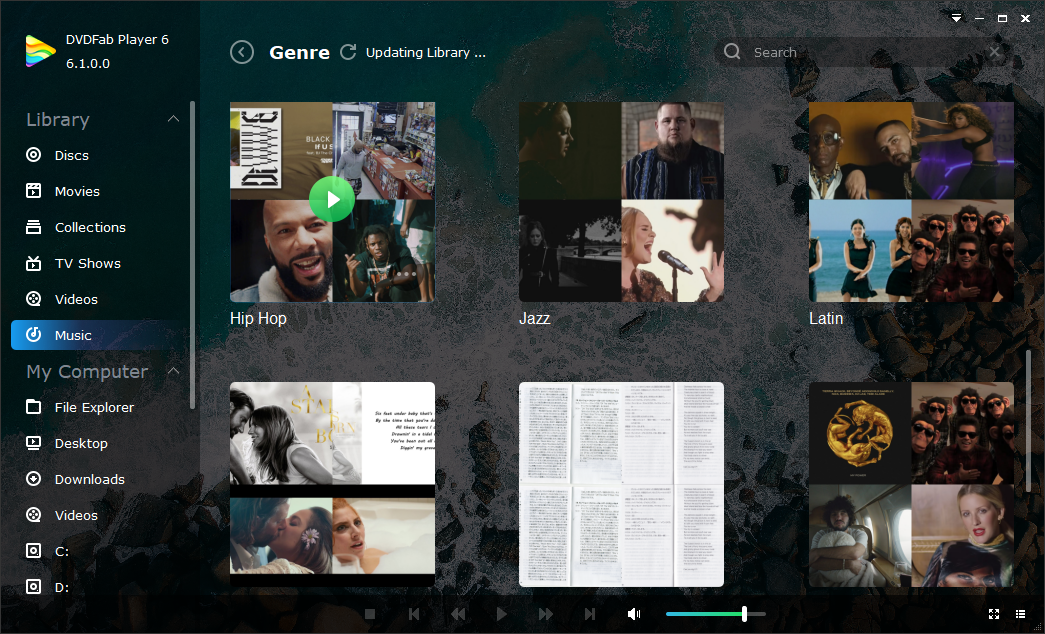Screen dimensions: 1045x634
Task: Open the text-document cover genre thumbnail
Action: [621, 485]
